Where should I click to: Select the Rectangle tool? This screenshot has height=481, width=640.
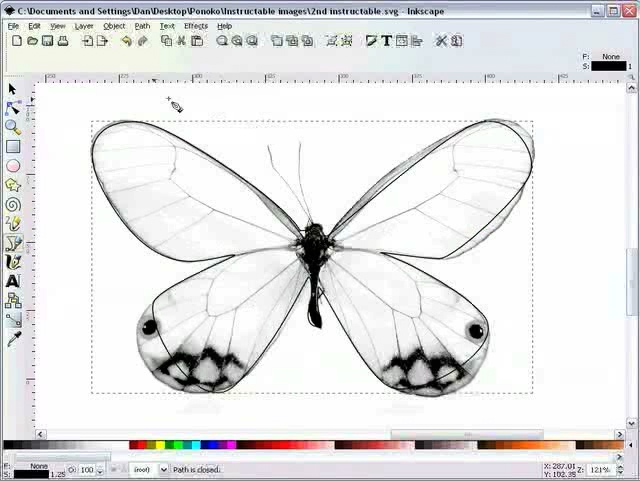[x=13, y=147]
